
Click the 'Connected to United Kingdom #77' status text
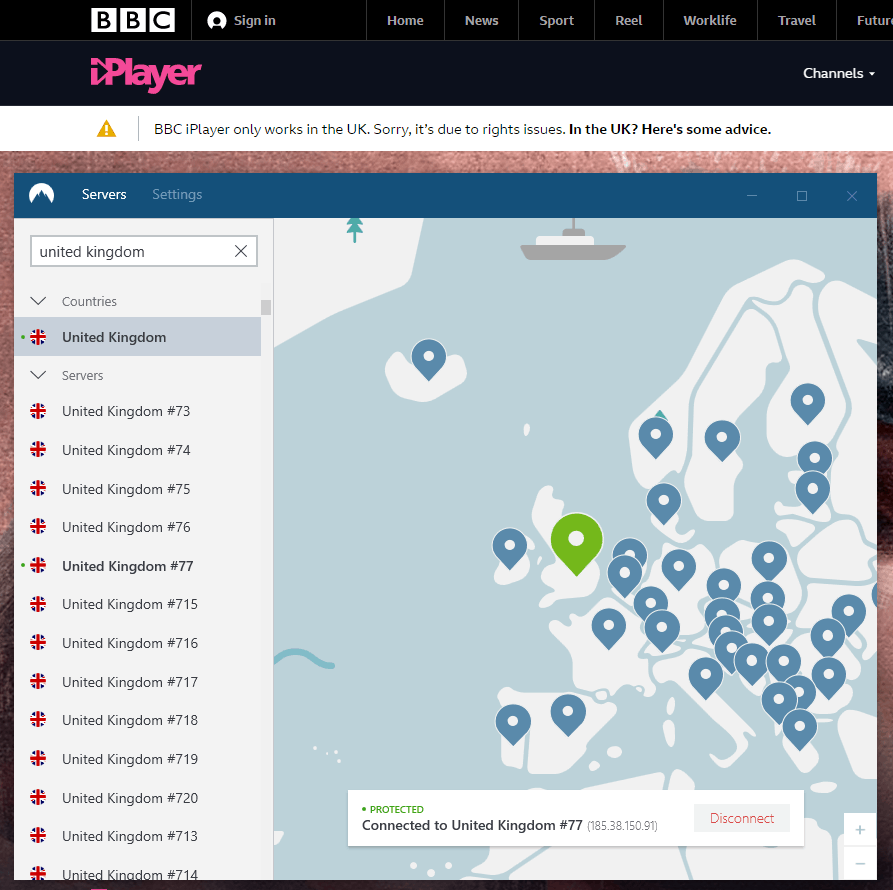tap(472, 825)
